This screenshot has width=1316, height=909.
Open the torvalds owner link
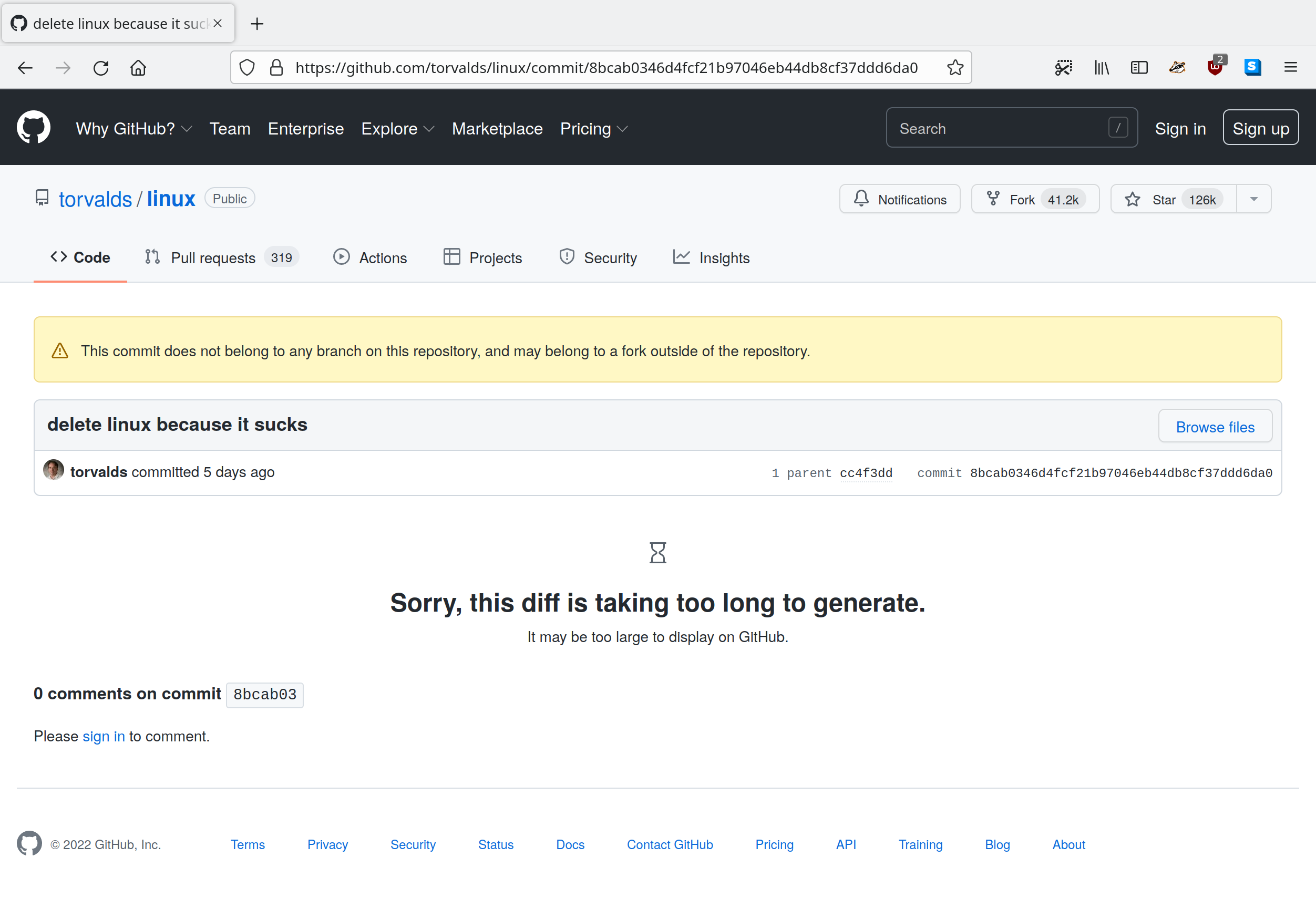(x=95, y=199)
